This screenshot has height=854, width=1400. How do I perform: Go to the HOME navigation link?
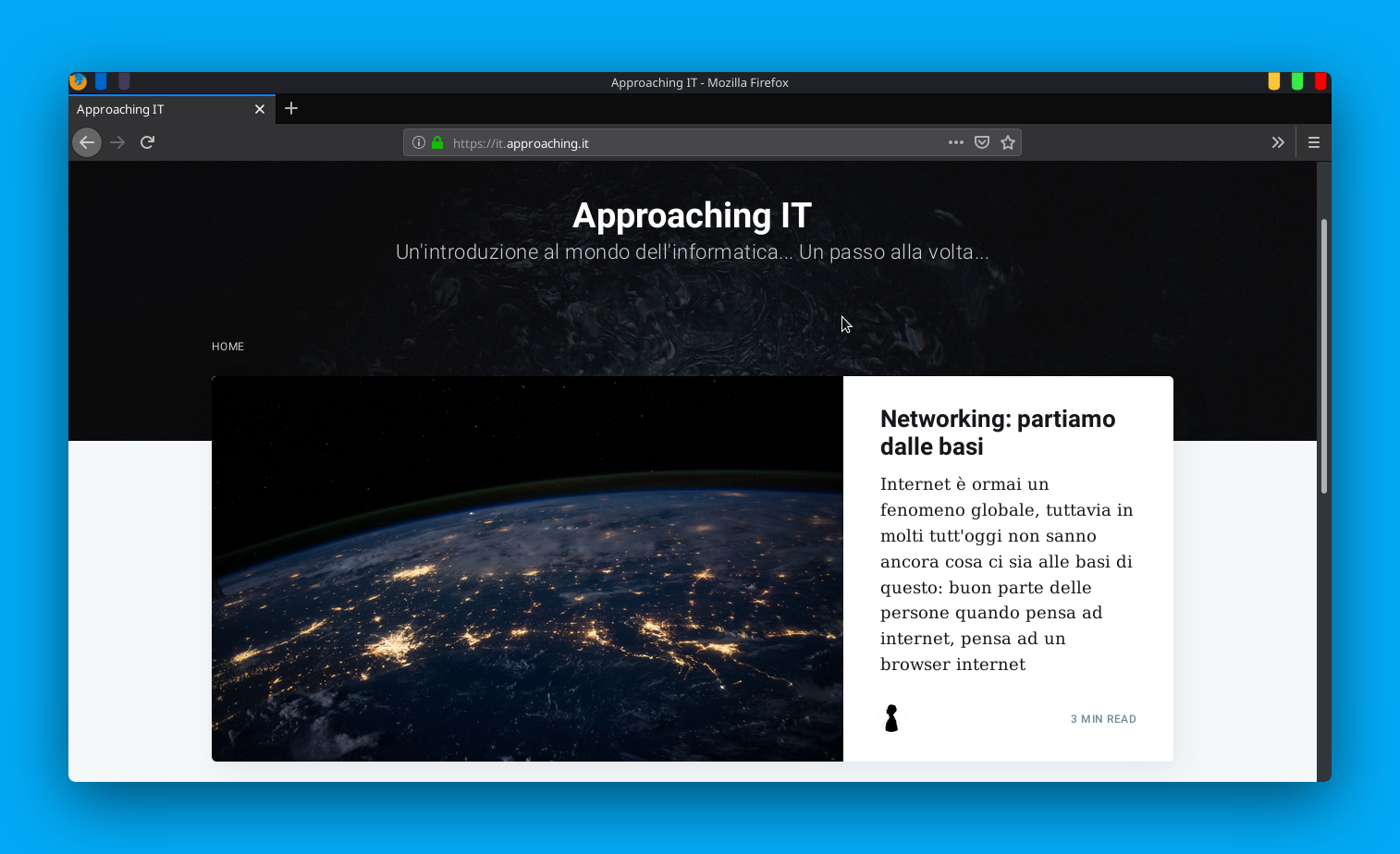coord(227,347)
